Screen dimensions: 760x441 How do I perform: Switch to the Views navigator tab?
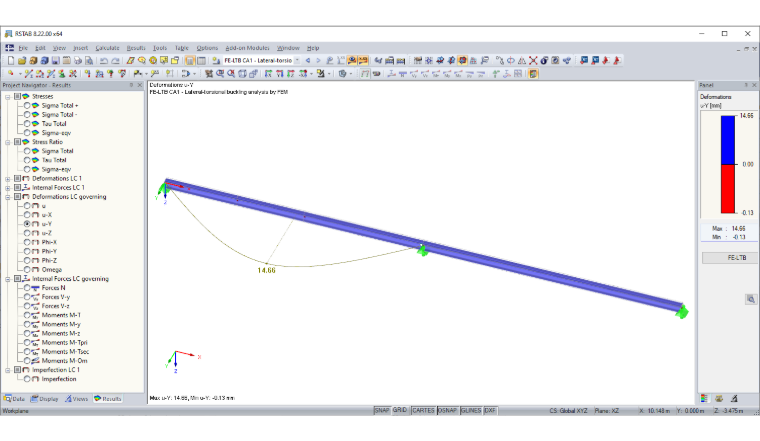click(x=77, y=399)
